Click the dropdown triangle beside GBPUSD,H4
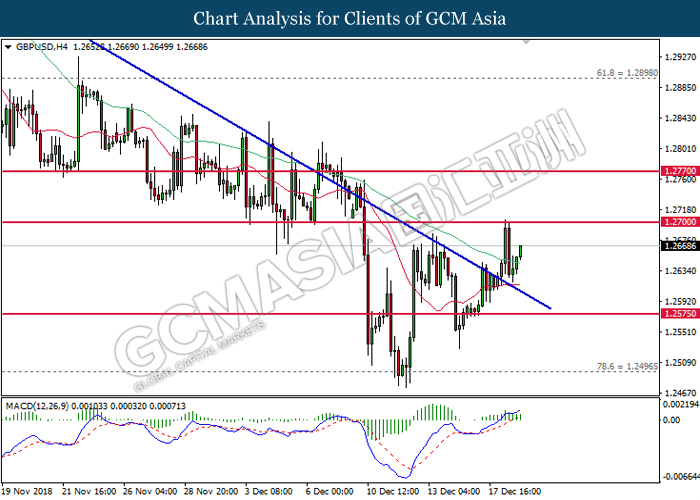The image size is (700, 500). point(8,47)
